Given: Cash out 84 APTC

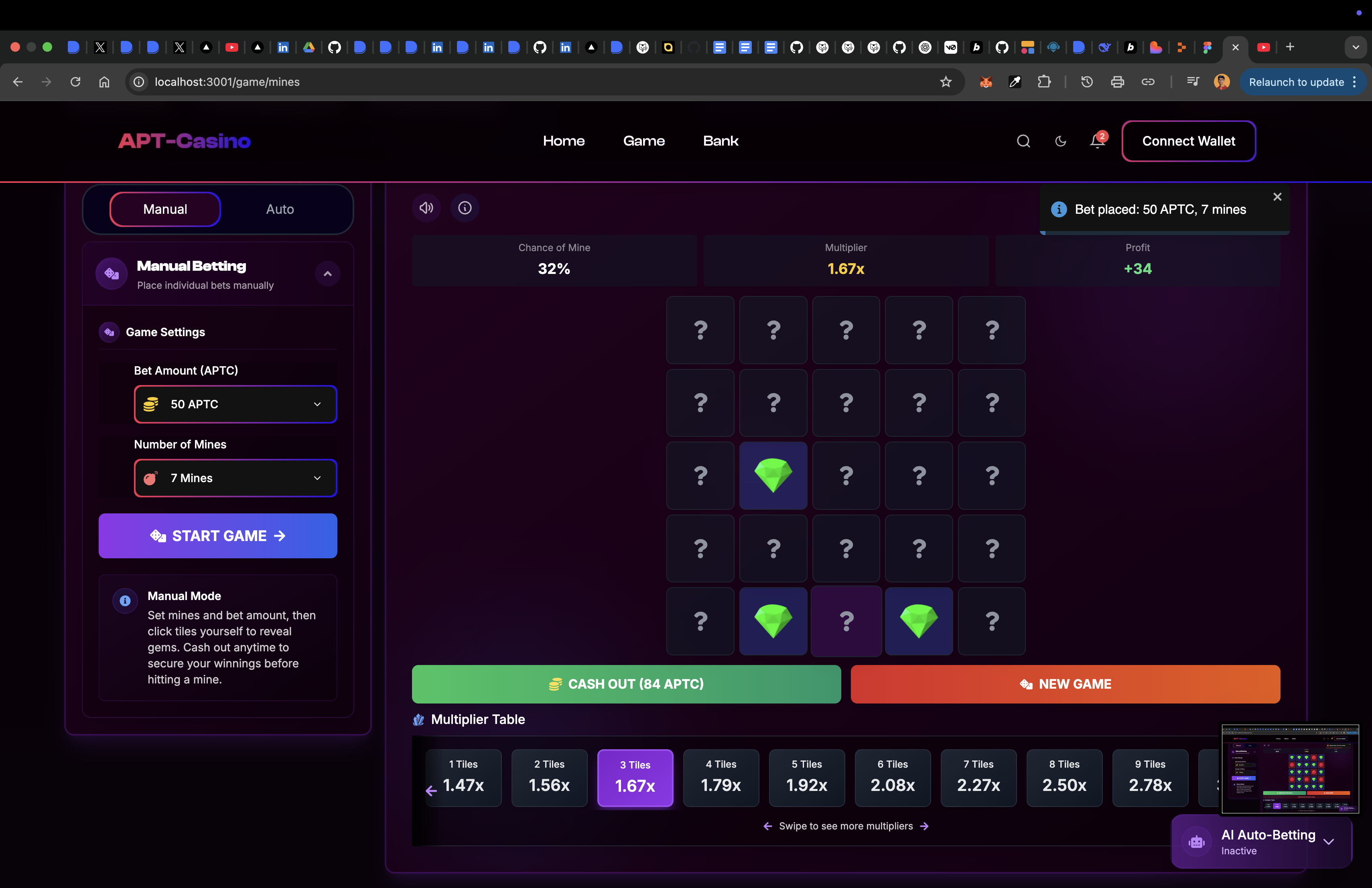Looking at the screenshot, I should pos(626,684).
